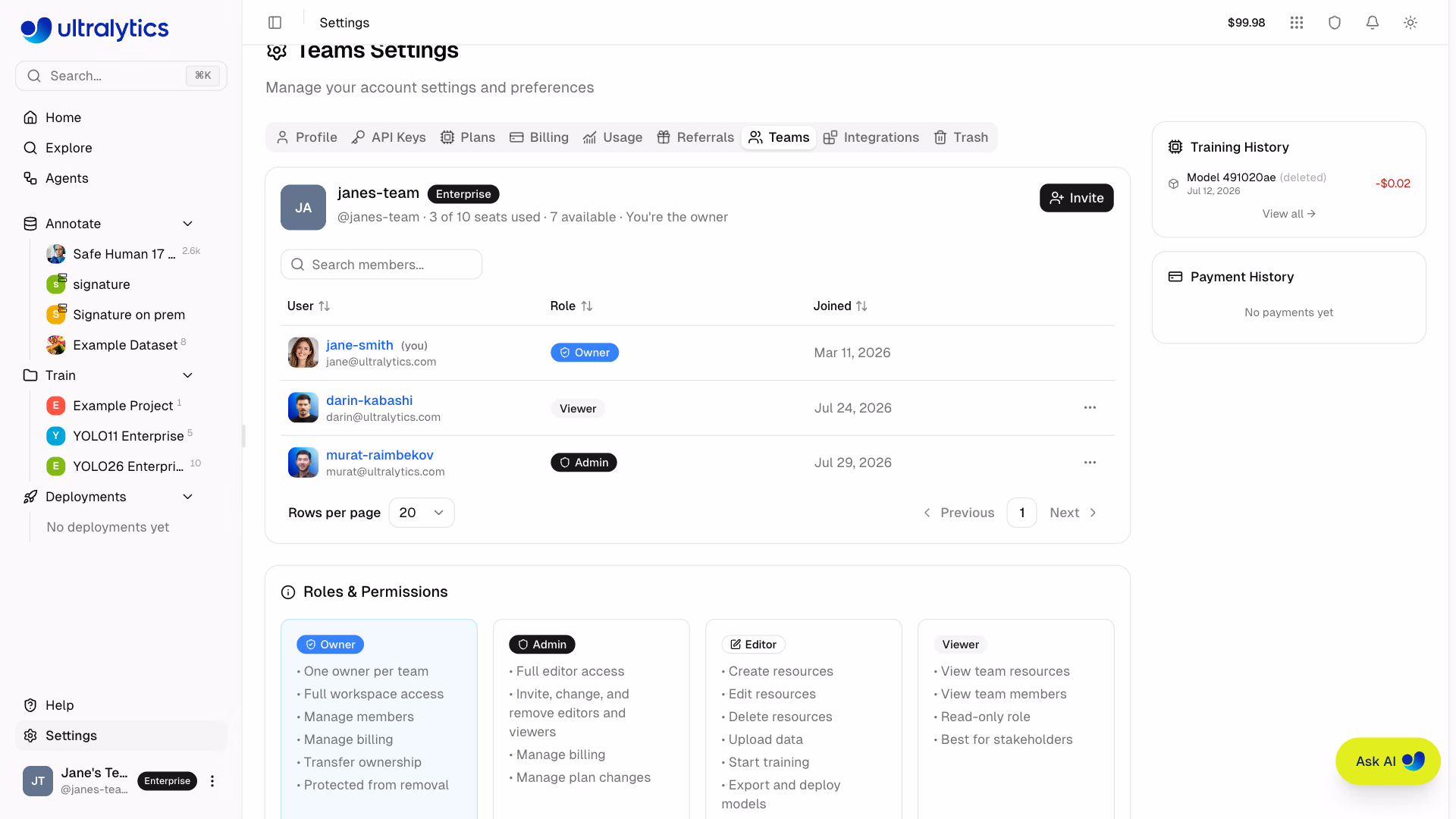
Task: Open the Trash tab
Action: pos(961,137)
